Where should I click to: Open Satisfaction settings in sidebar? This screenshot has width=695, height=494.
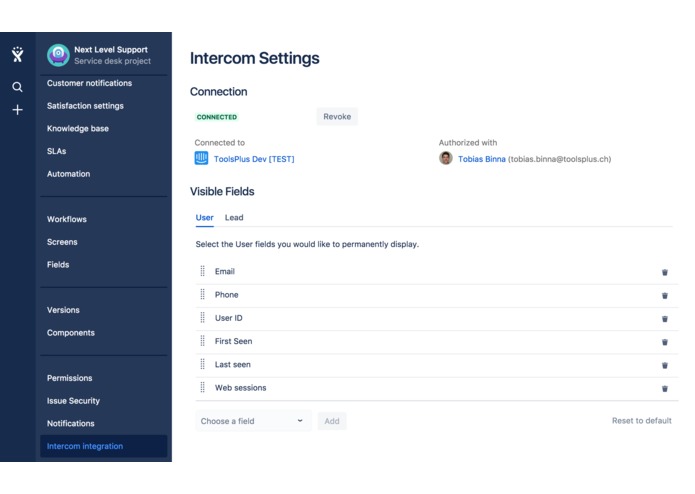pyautogui.click(x=85, y=106)
